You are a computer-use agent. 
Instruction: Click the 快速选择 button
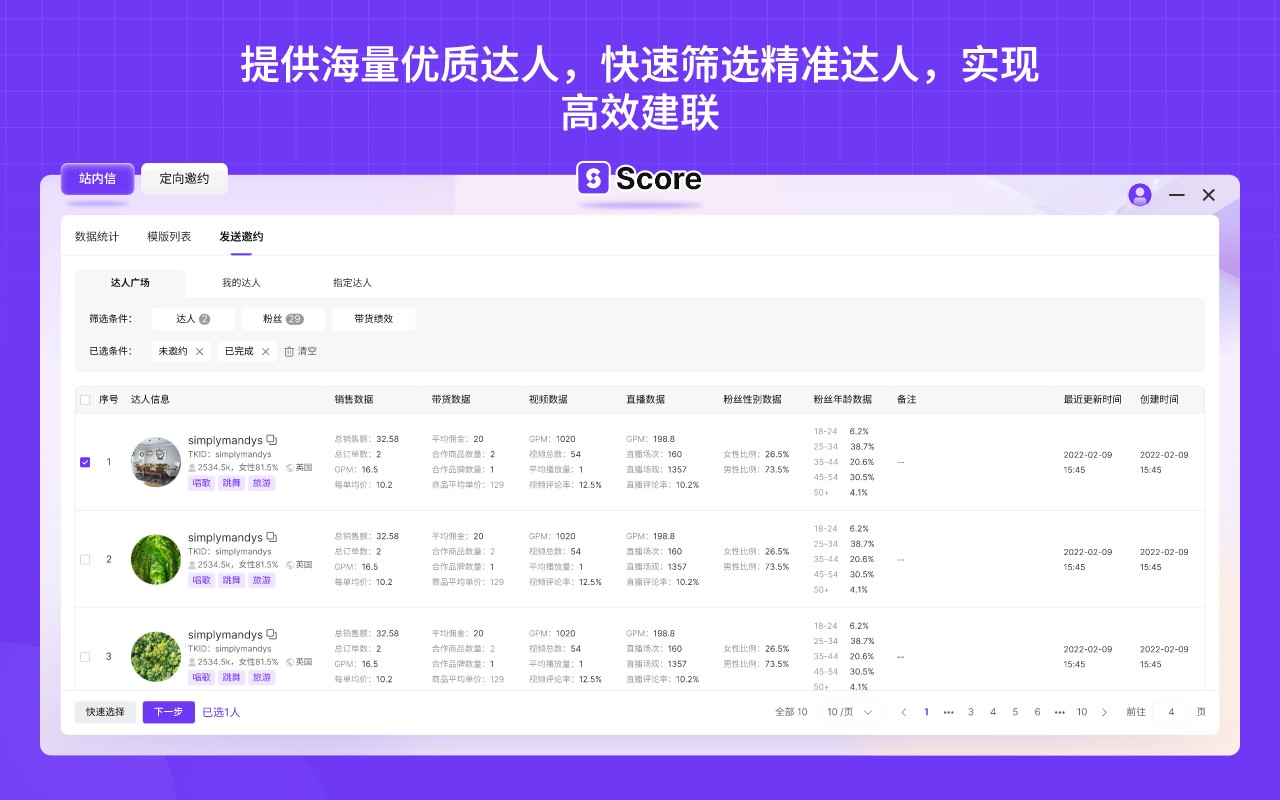105,712
